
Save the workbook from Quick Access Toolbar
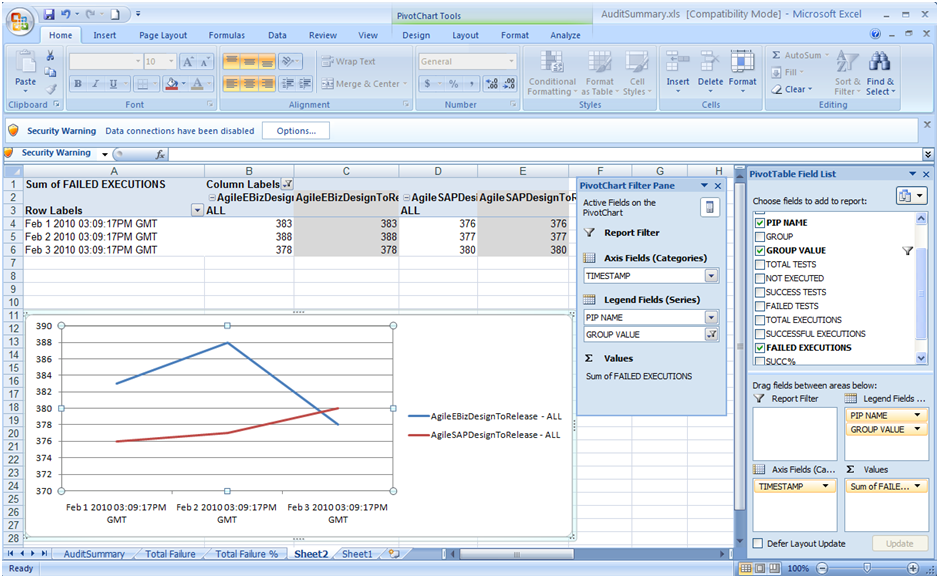click(49, 14)
